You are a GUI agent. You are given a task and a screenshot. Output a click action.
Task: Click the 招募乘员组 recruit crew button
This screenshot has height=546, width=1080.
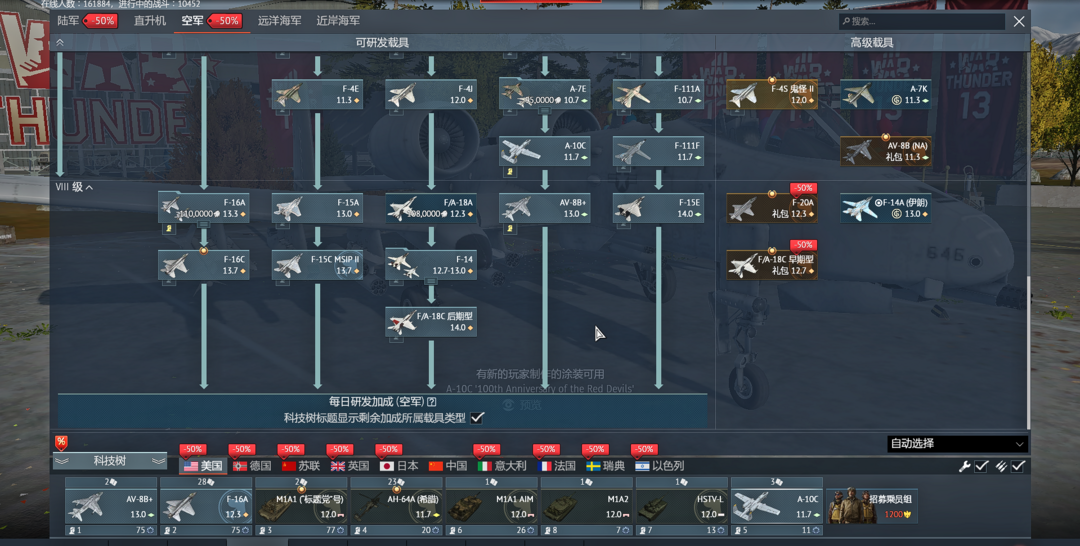coord(871,506)
